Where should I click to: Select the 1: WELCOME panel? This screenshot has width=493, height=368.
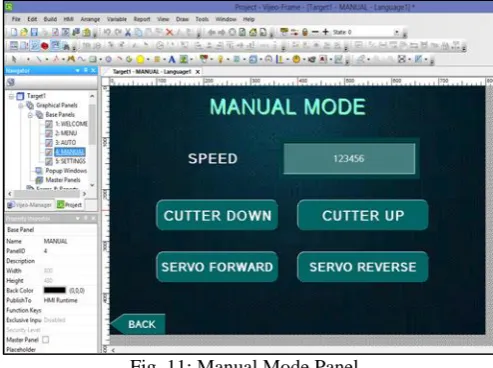(x=67, y=124)
